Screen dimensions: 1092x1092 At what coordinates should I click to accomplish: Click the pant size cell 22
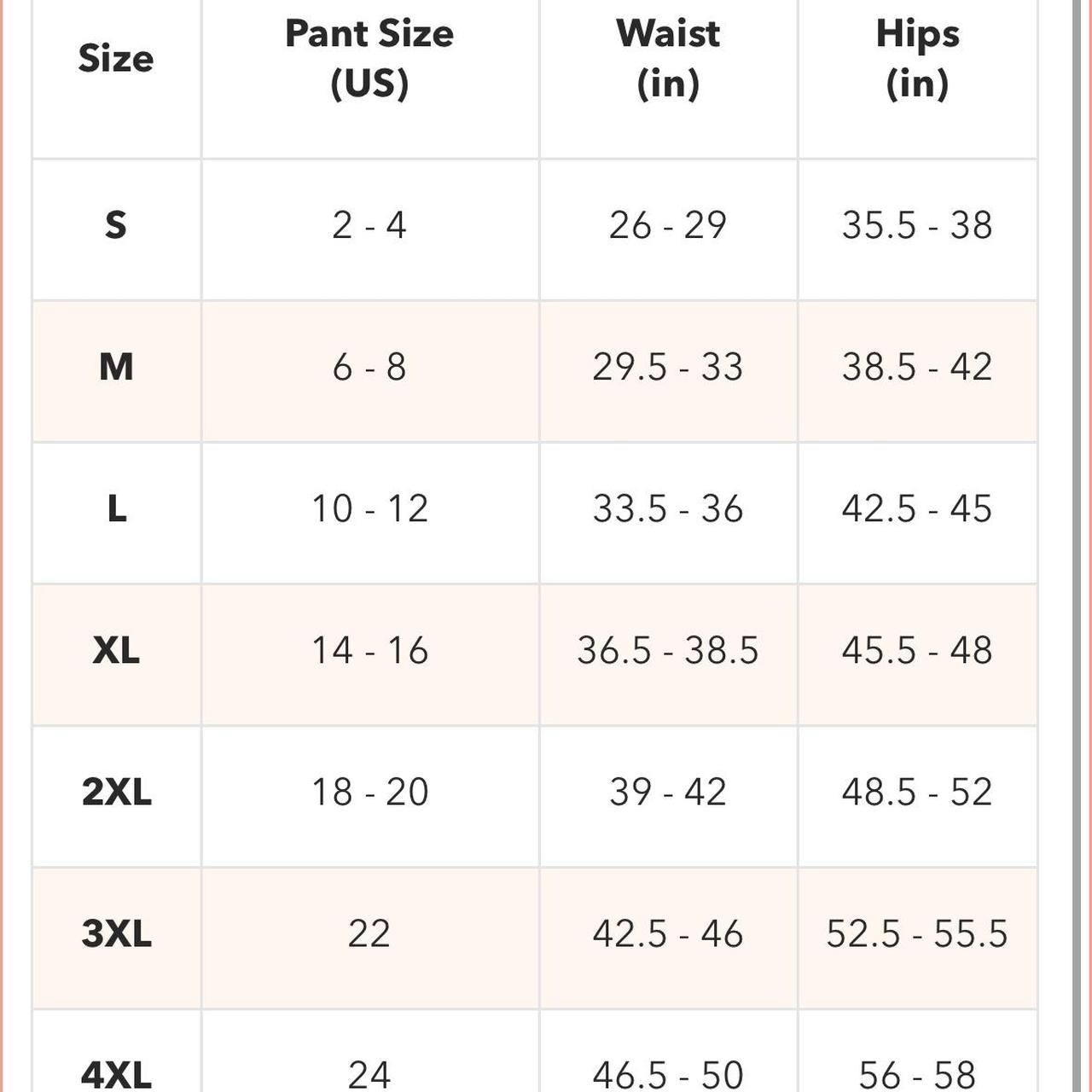[369, 933]
